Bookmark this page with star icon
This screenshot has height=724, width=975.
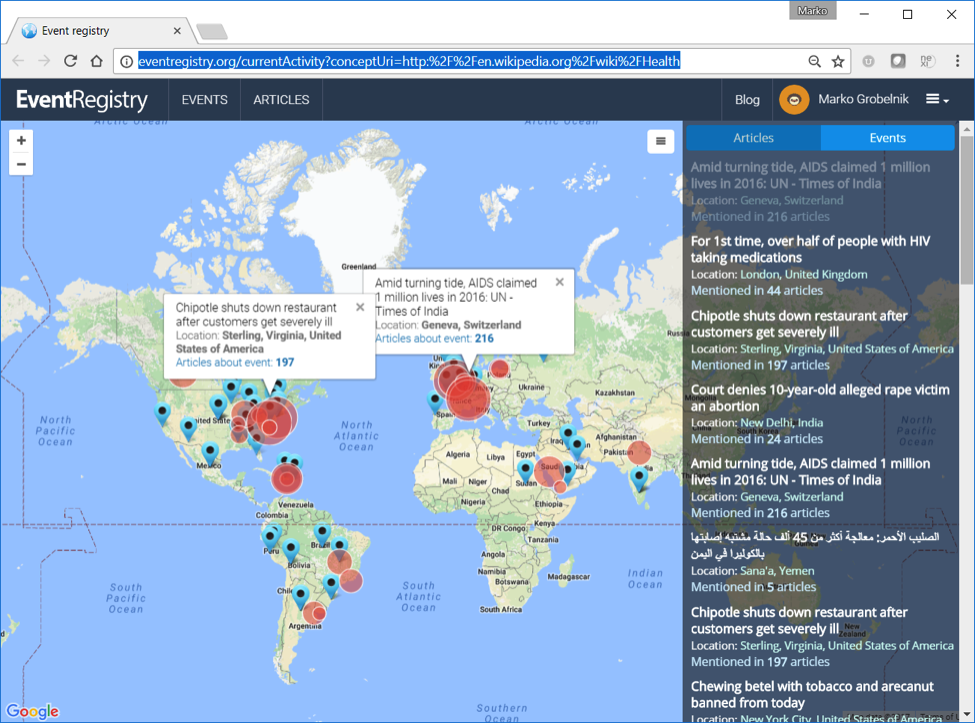click(838, 61)
